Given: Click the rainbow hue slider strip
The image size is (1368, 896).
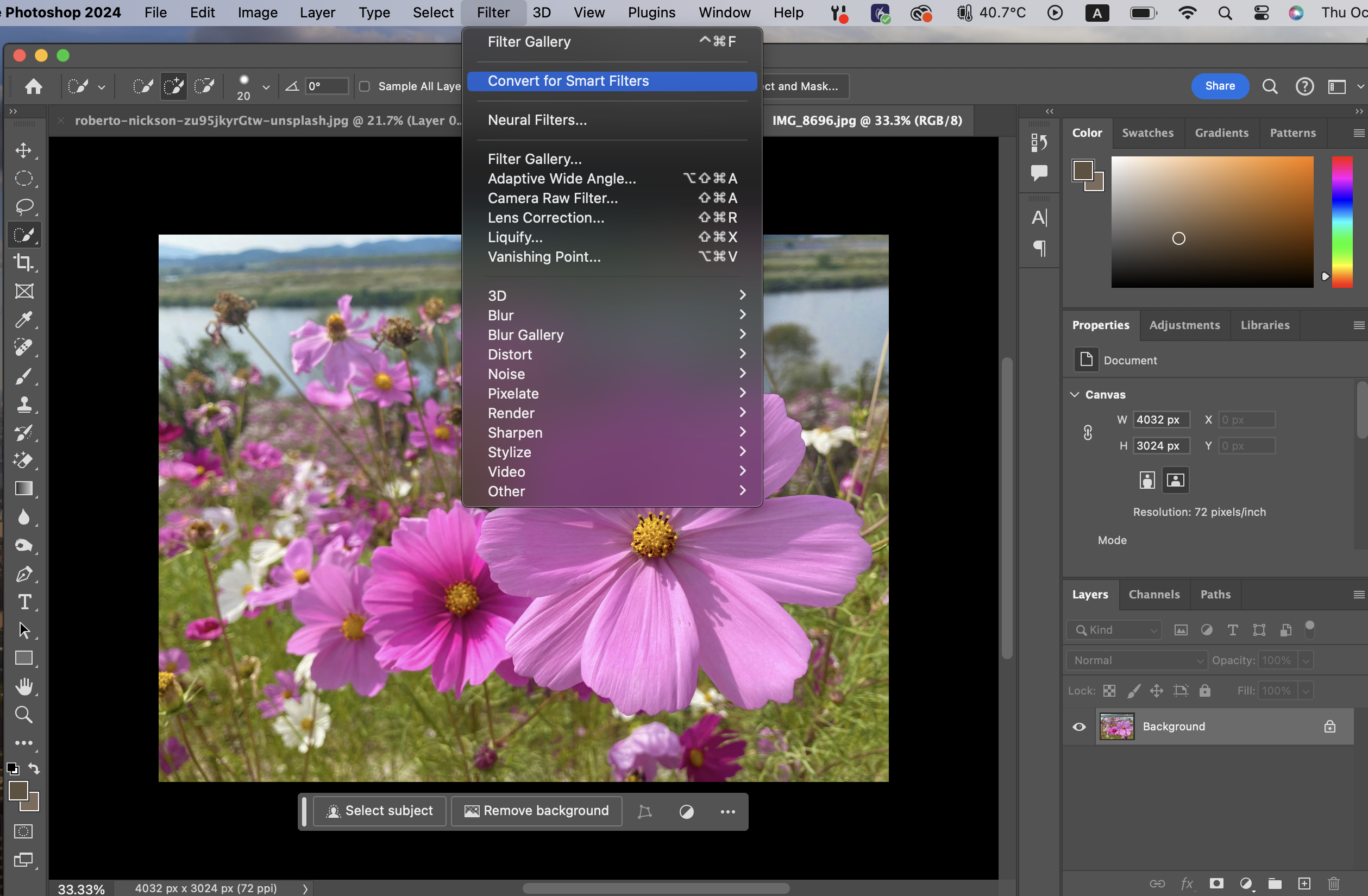Looking at the screenshot, I should coord(1342,221).
